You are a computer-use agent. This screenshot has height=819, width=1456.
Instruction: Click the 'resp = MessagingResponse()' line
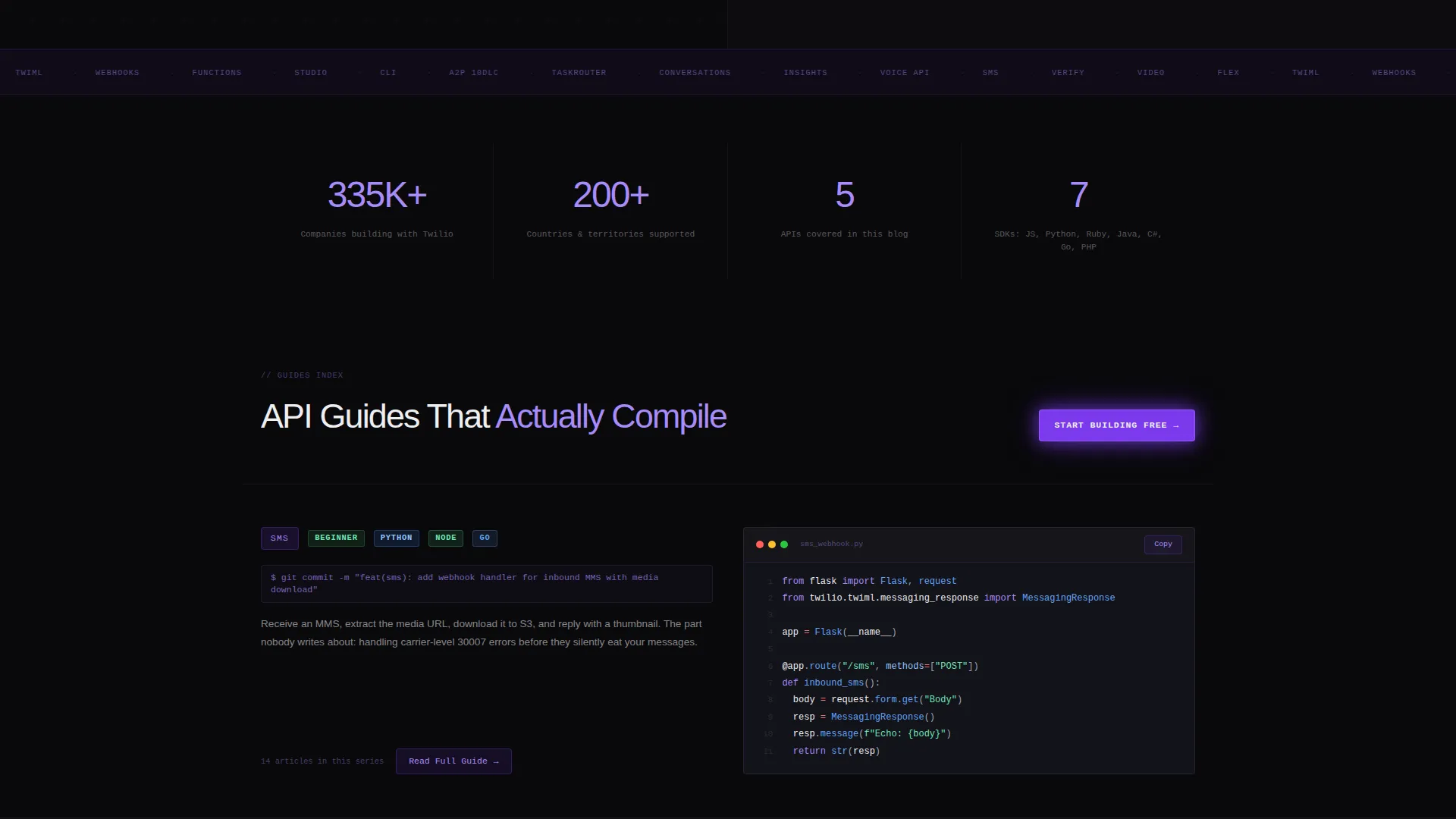(864, 717)
